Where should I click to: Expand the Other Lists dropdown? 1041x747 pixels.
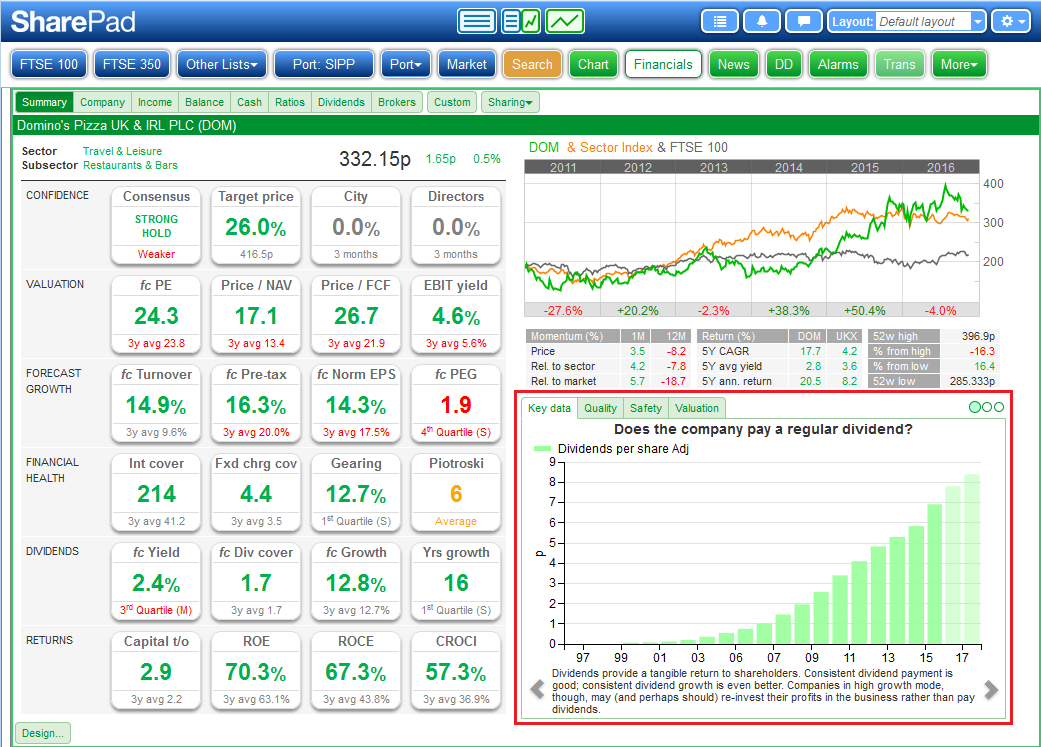tap(222, 64)
